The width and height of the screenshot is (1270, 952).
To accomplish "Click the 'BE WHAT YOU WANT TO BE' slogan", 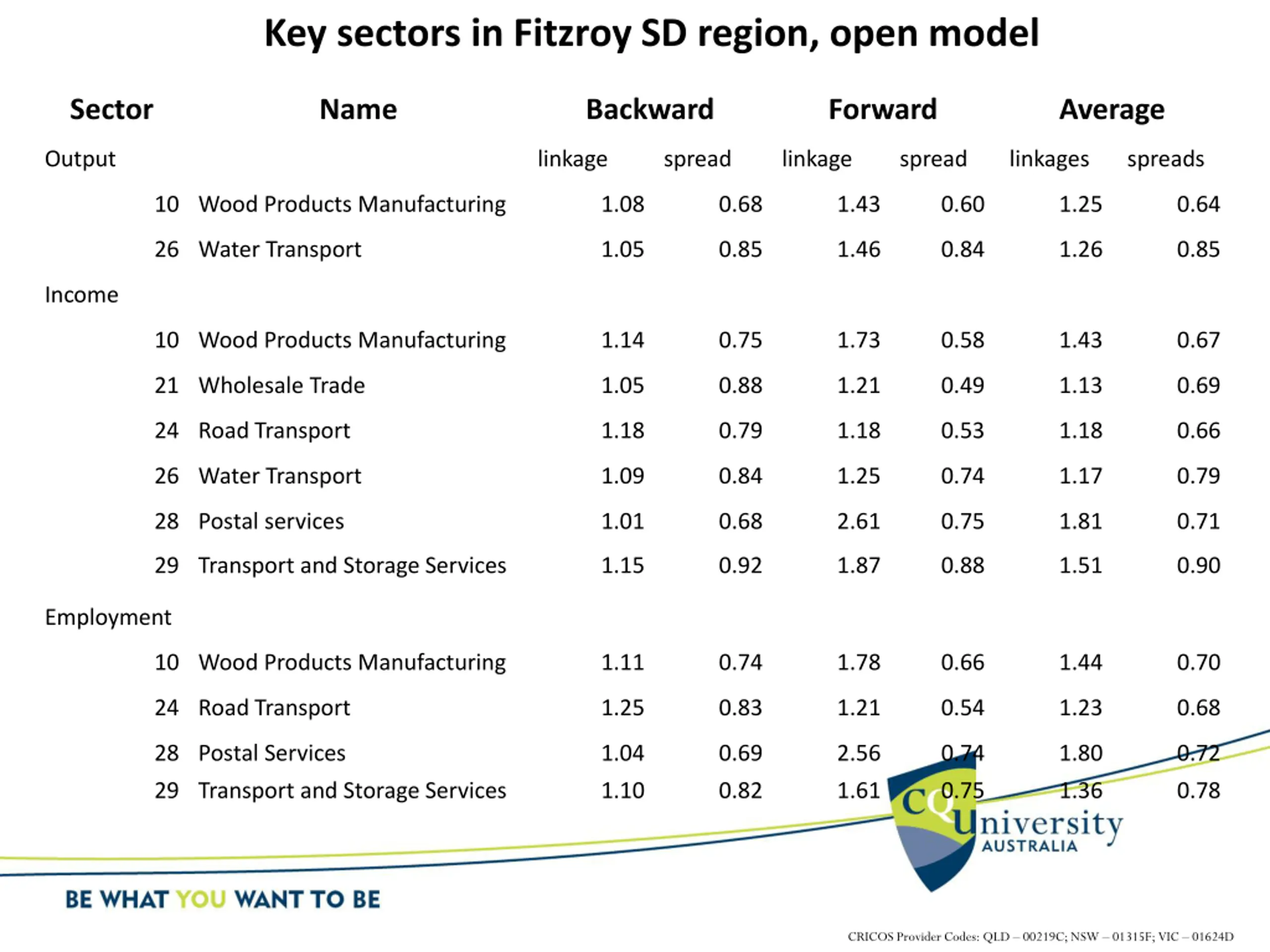I will (223, 900).
